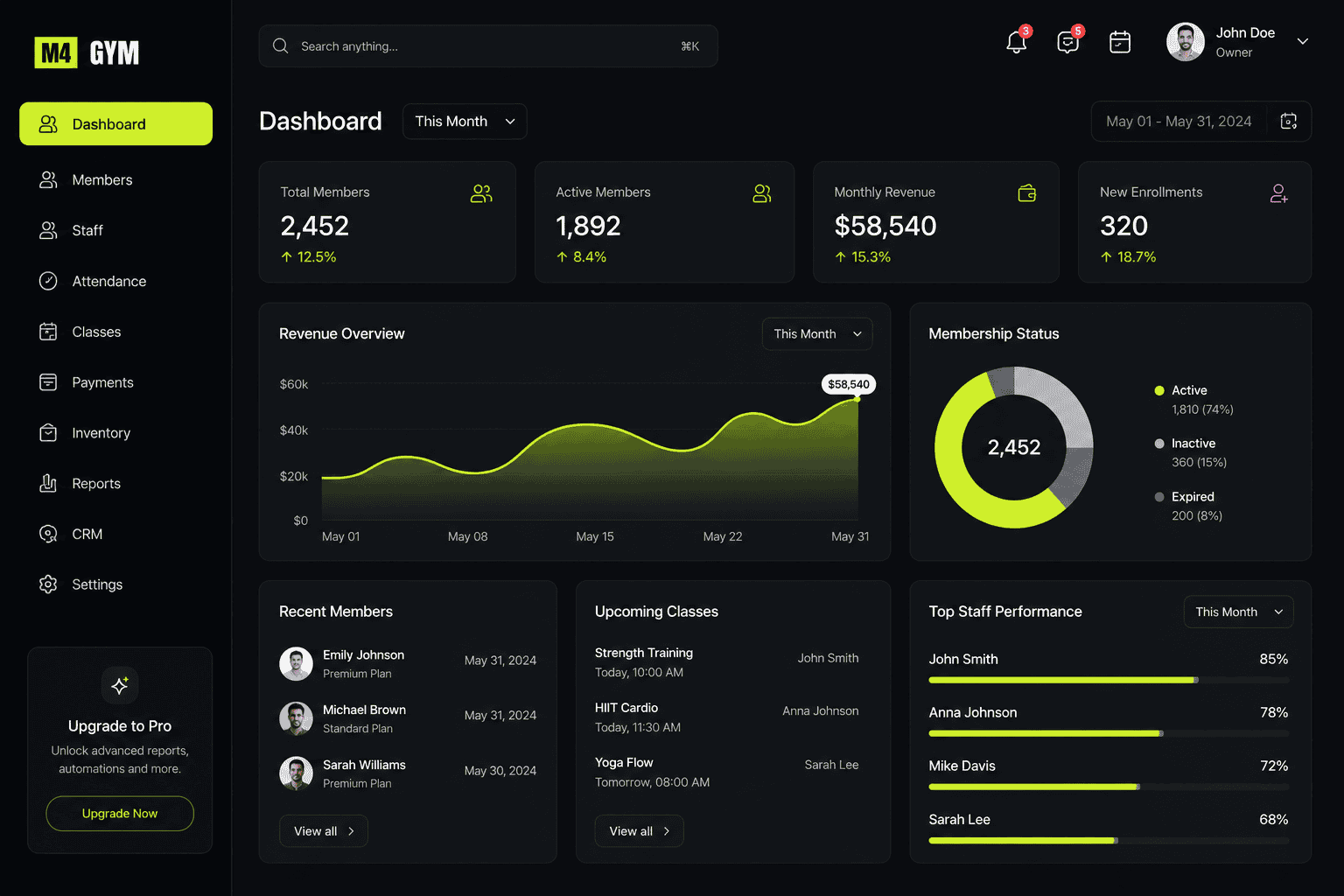Click Sarah Lee's 68% performance bar

1109,840
